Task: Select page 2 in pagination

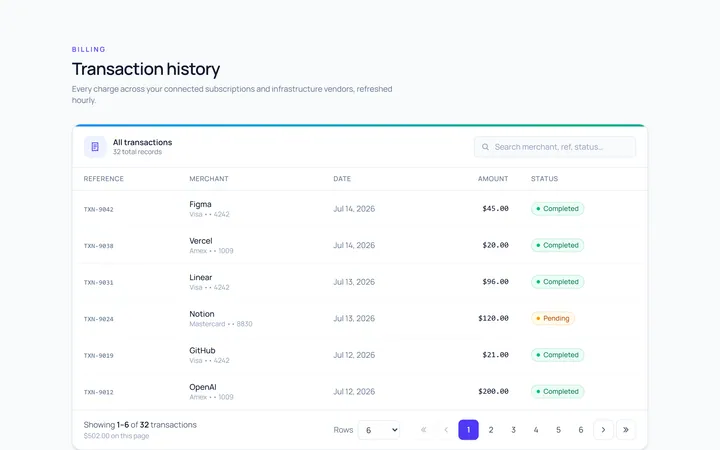Action: 491,430
